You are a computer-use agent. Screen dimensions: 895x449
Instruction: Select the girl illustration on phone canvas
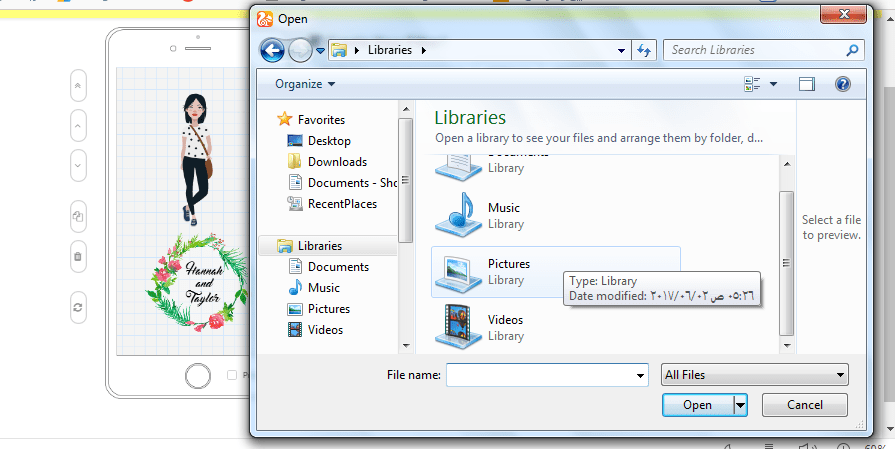[x=196, y=160]
